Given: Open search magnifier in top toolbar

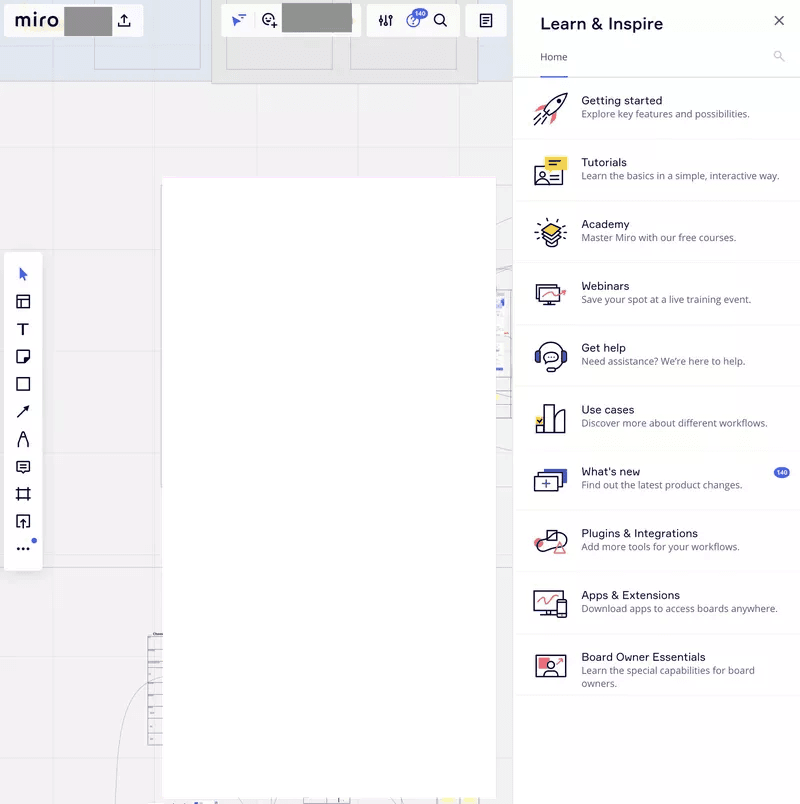Looking at the screenshot, I should coord(440,21).
